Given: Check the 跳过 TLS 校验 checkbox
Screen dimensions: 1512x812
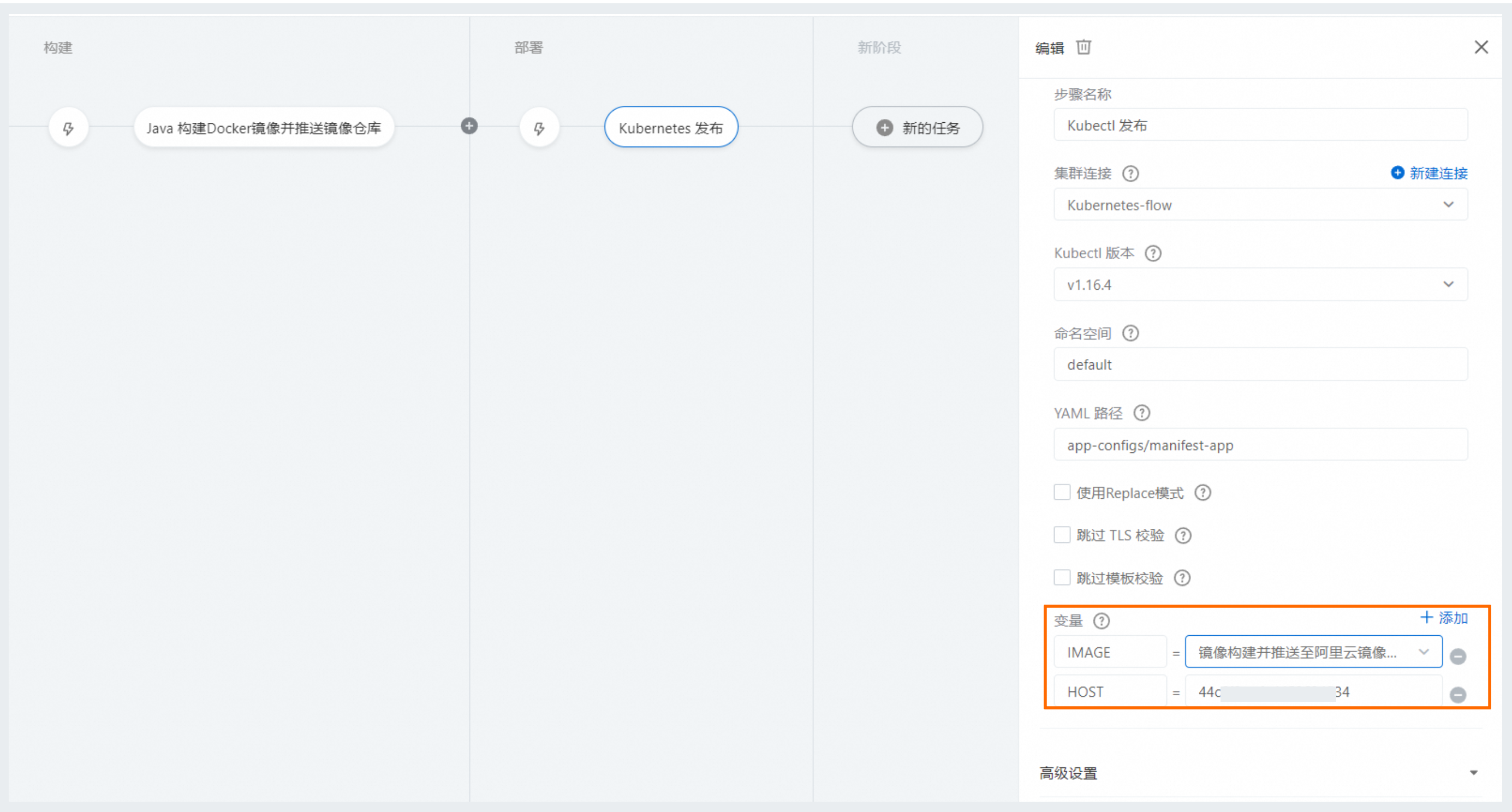Looking at the screenshot, I should 1062,535.
